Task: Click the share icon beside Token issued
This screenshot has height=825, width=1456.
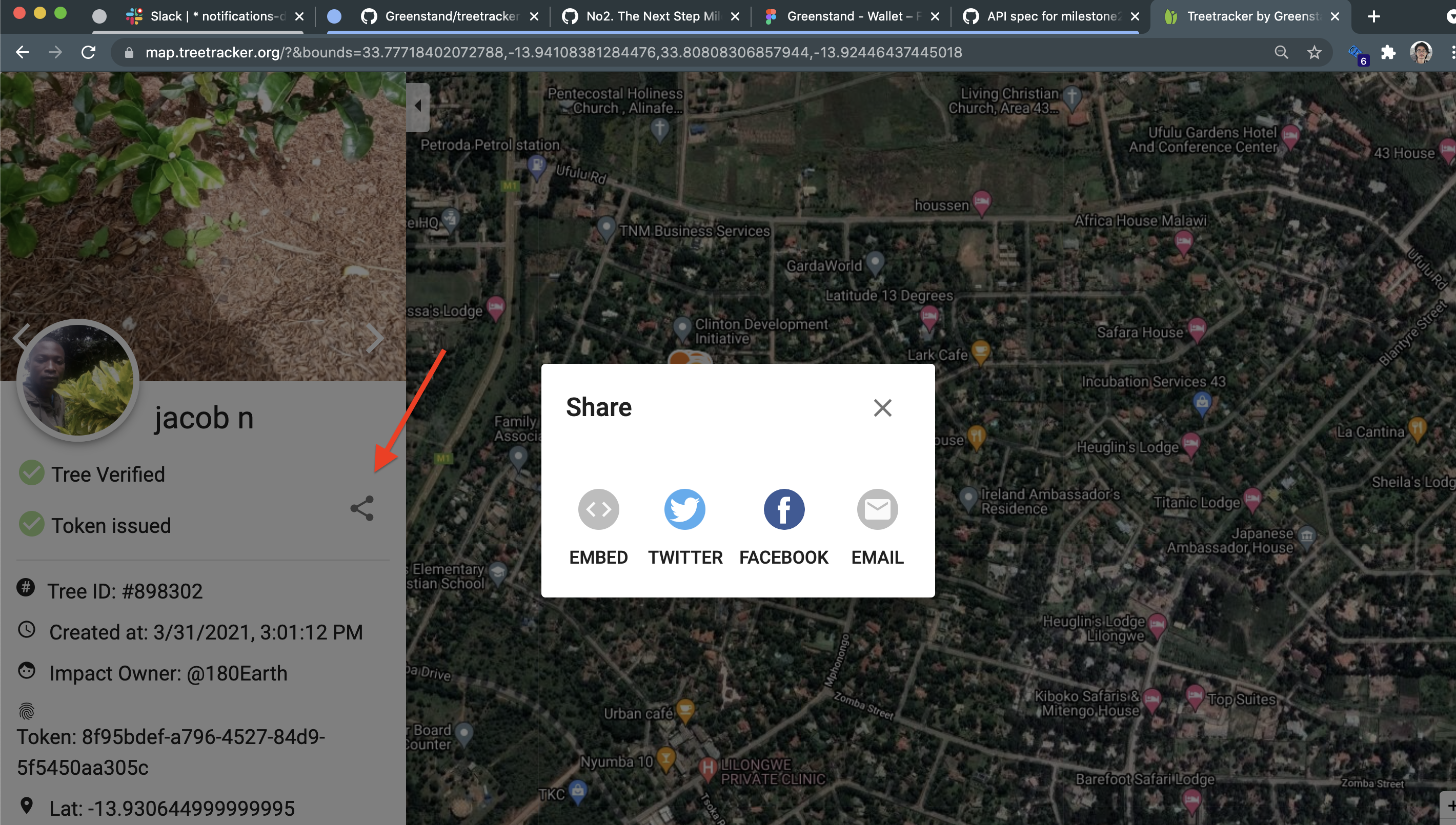Action: point(361,508)
